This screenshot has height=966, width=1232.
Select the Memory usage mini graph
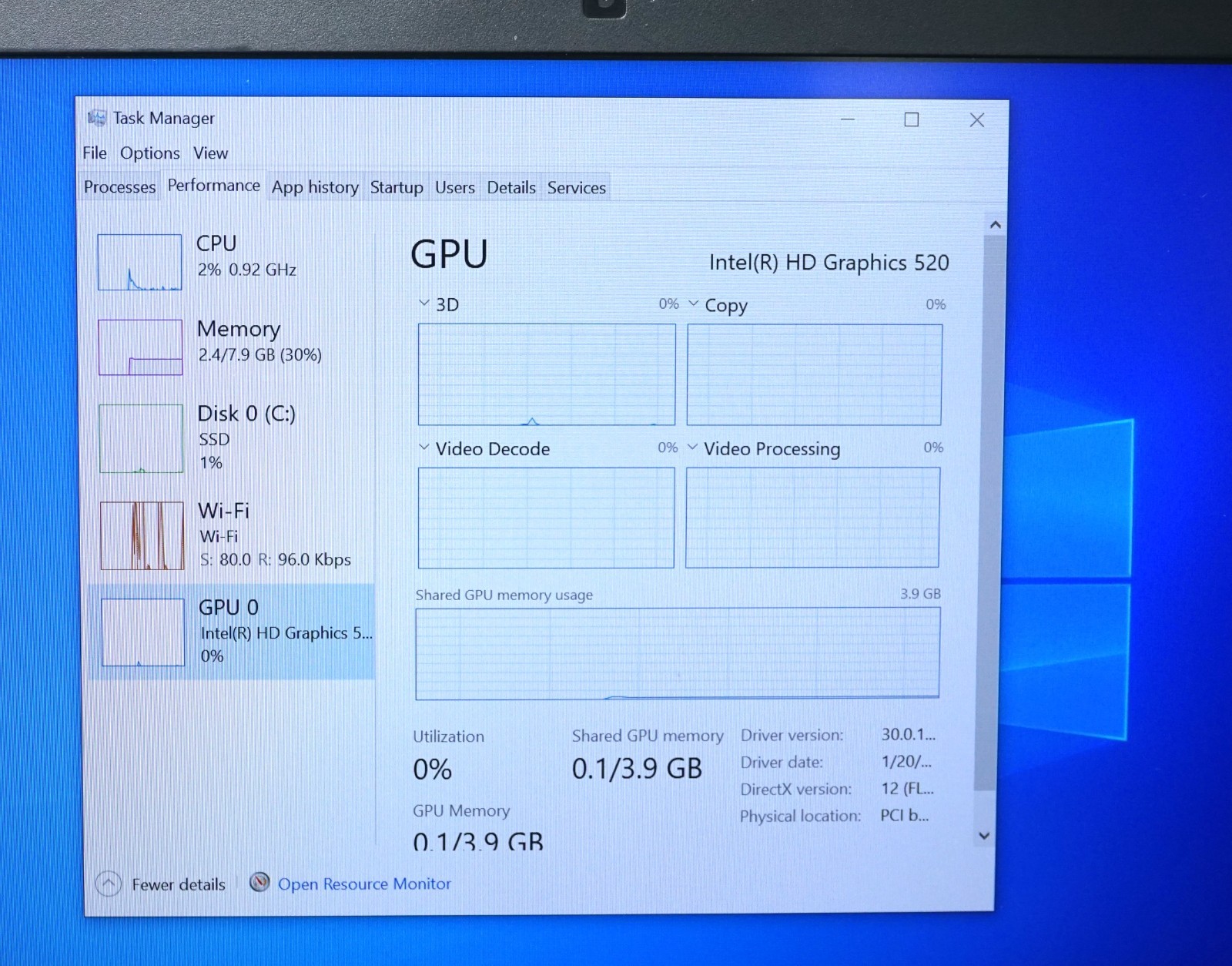pyautogui.click(x=141, y=347)
